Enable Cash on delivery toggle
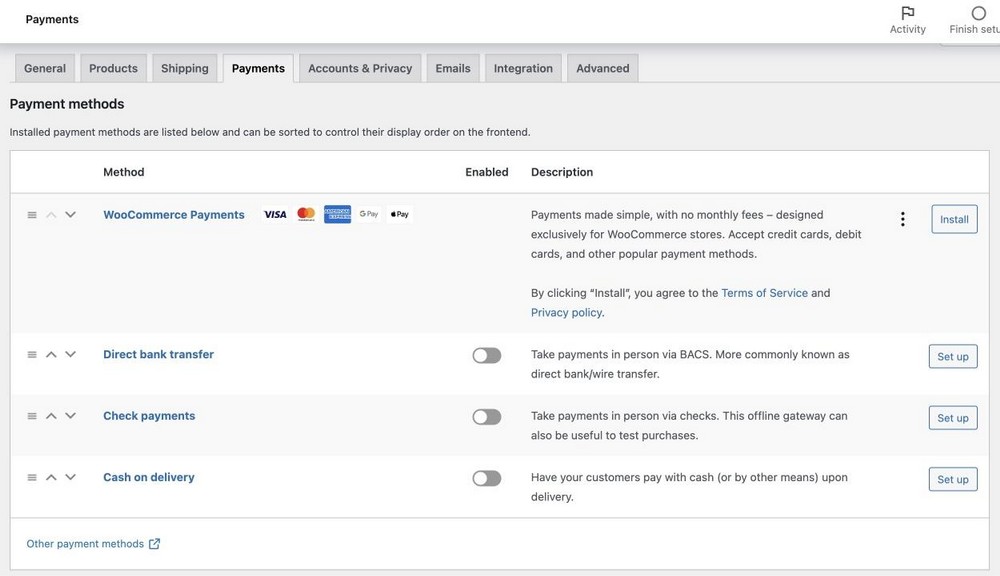 tap(487, 478)
